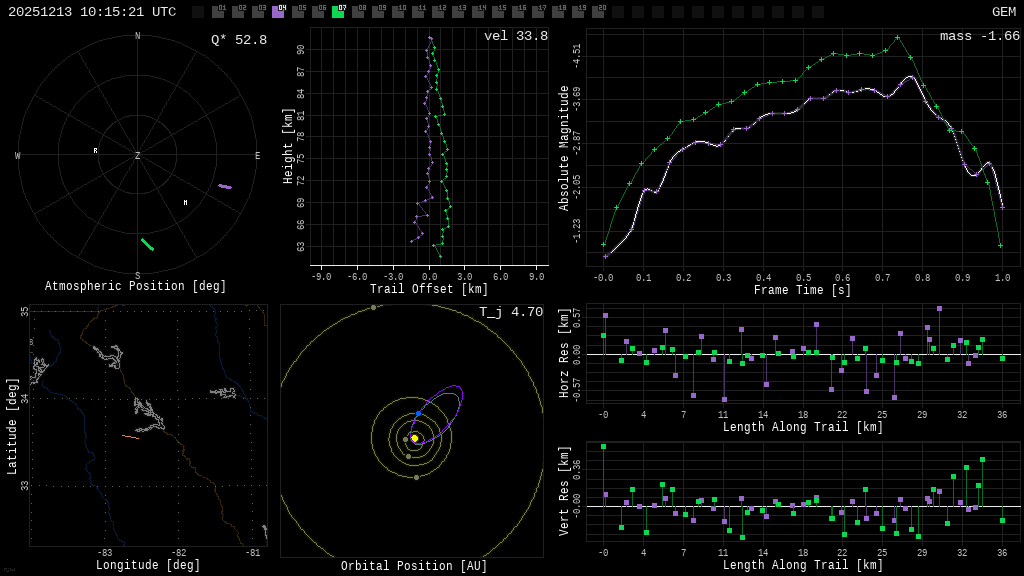
Task: Click the T_j 4.70 value
Action: pyautogui.click(x=510, y=312)
